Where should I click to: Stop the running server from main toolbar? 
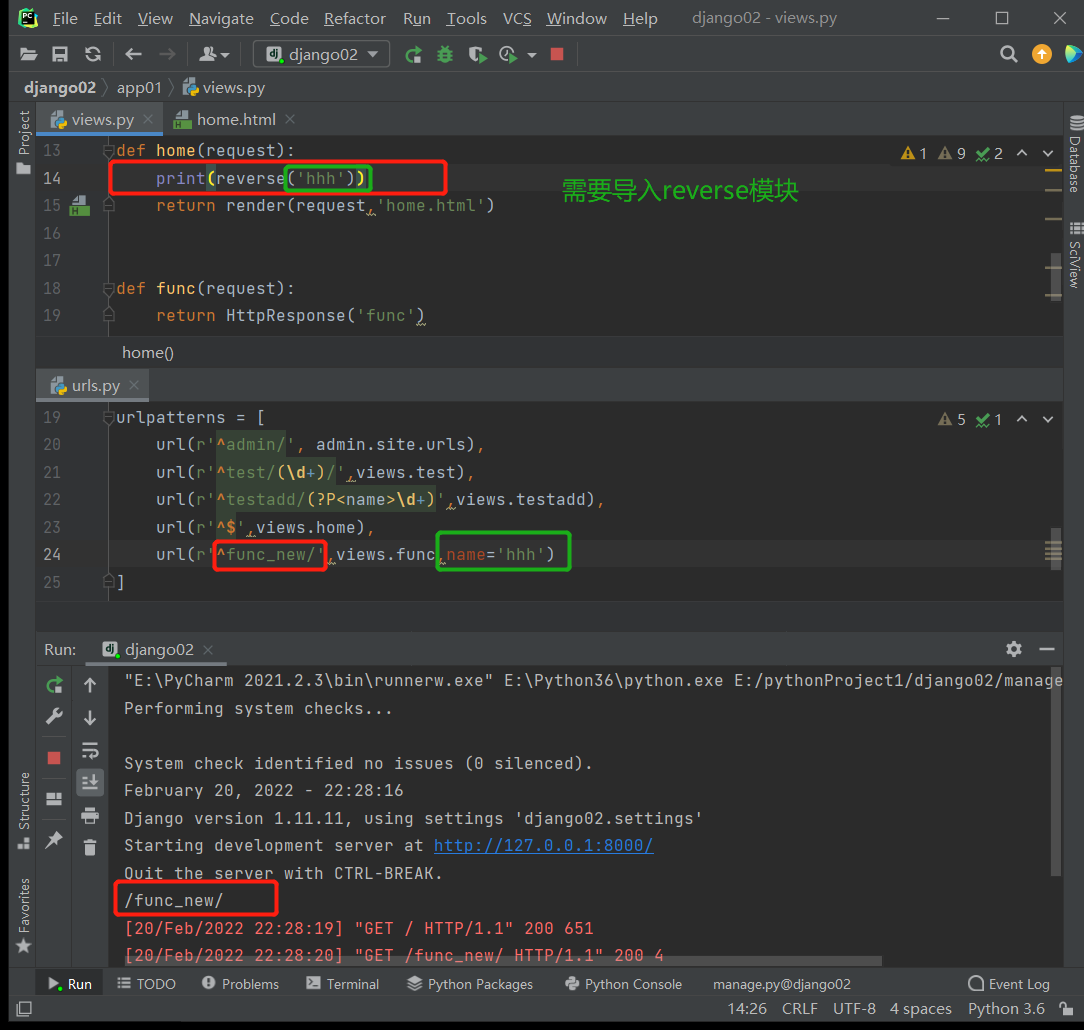point(557,55)
